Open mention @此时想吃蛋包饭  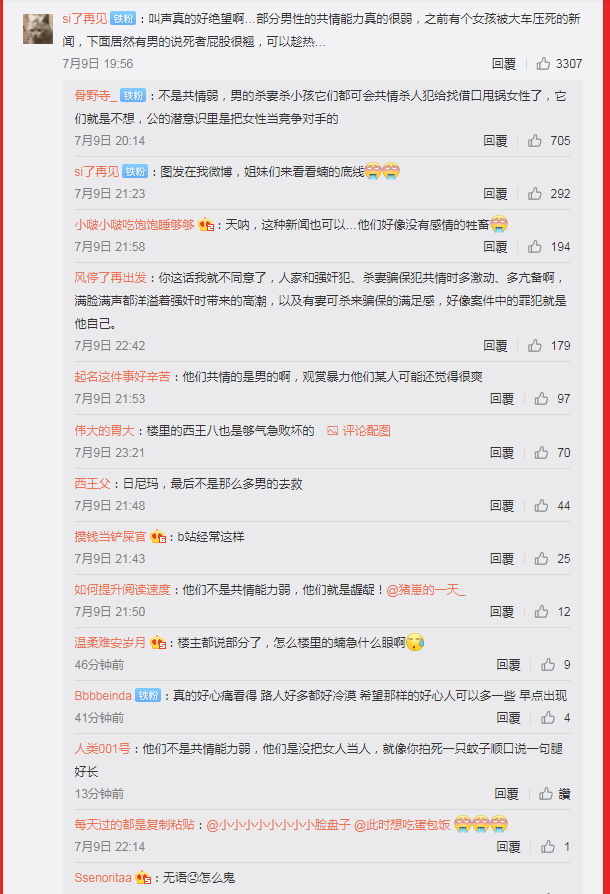click(402, 824)
